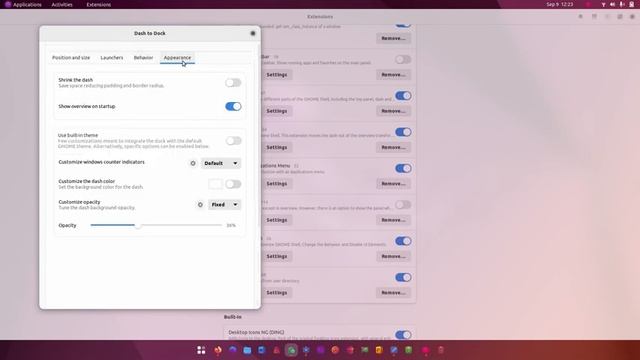Image resolution: width=640 pixels, height=360 pixels.
Task: Open the Applications menu in top bar
Action: (27, 4)
